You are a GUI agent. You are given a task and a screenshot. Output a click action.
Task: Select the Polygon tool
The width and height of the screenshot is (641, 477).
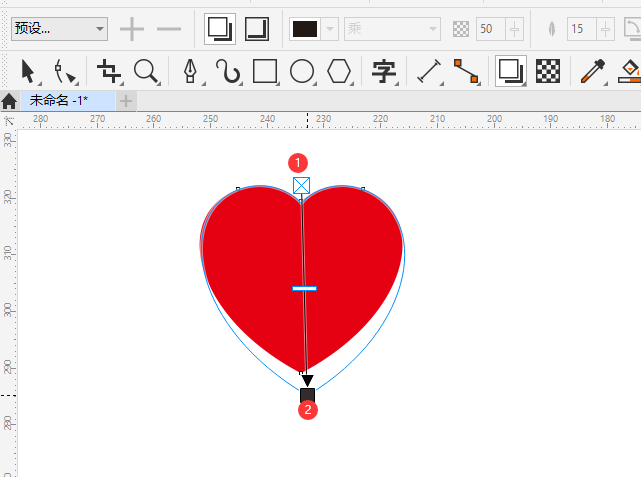tap(339, 72)
